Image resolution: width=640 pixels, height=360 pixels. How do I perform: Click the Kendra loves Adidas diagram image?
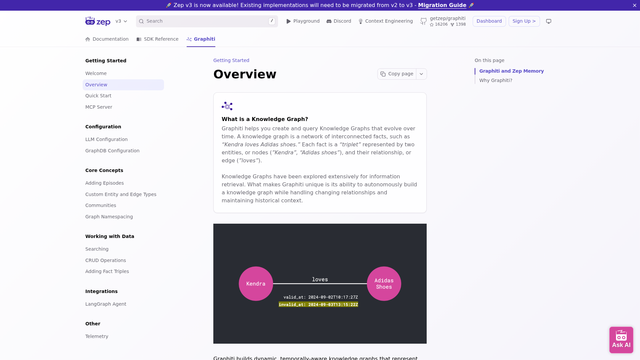(x=320, y=284)
